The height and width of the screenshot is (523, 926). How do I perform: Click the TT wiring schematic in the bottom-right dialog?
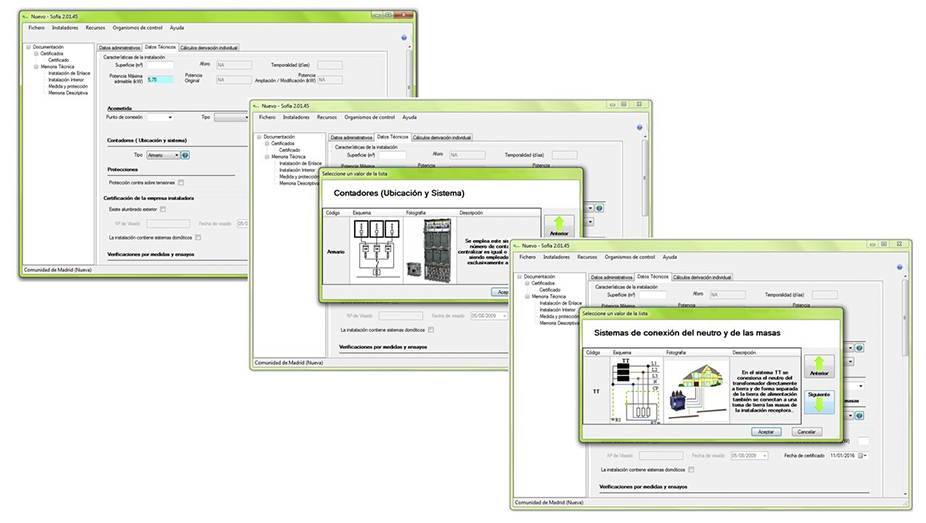pos(636,390)
